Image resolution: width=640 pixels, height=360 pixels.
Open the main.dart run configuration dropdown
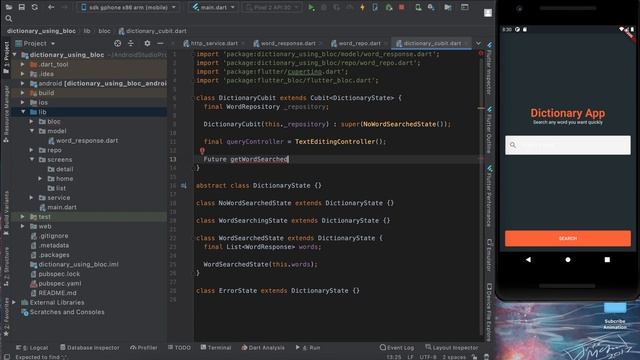(213, 7)
